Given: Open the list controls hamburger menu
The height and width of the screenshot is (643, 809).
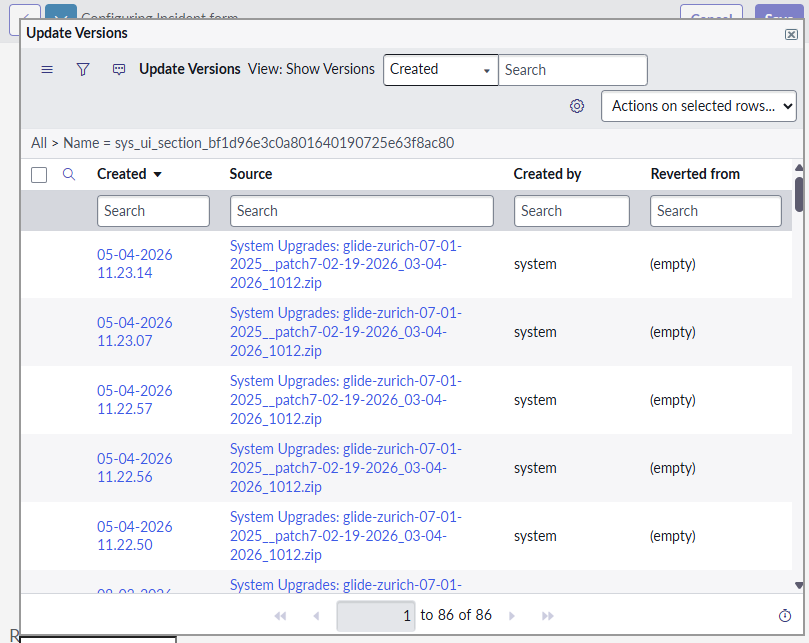Looking at the screenshot, I should (47, 70).
